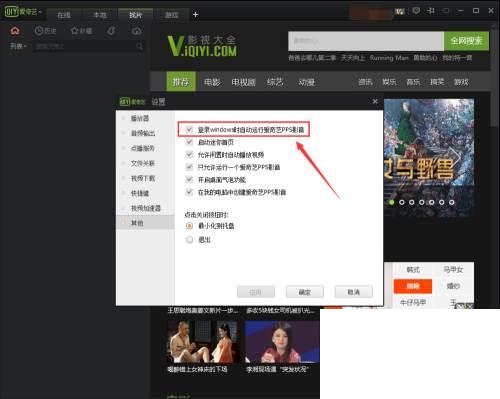Click the cloud icon in the sidebar toolbar

coord(137,31)
